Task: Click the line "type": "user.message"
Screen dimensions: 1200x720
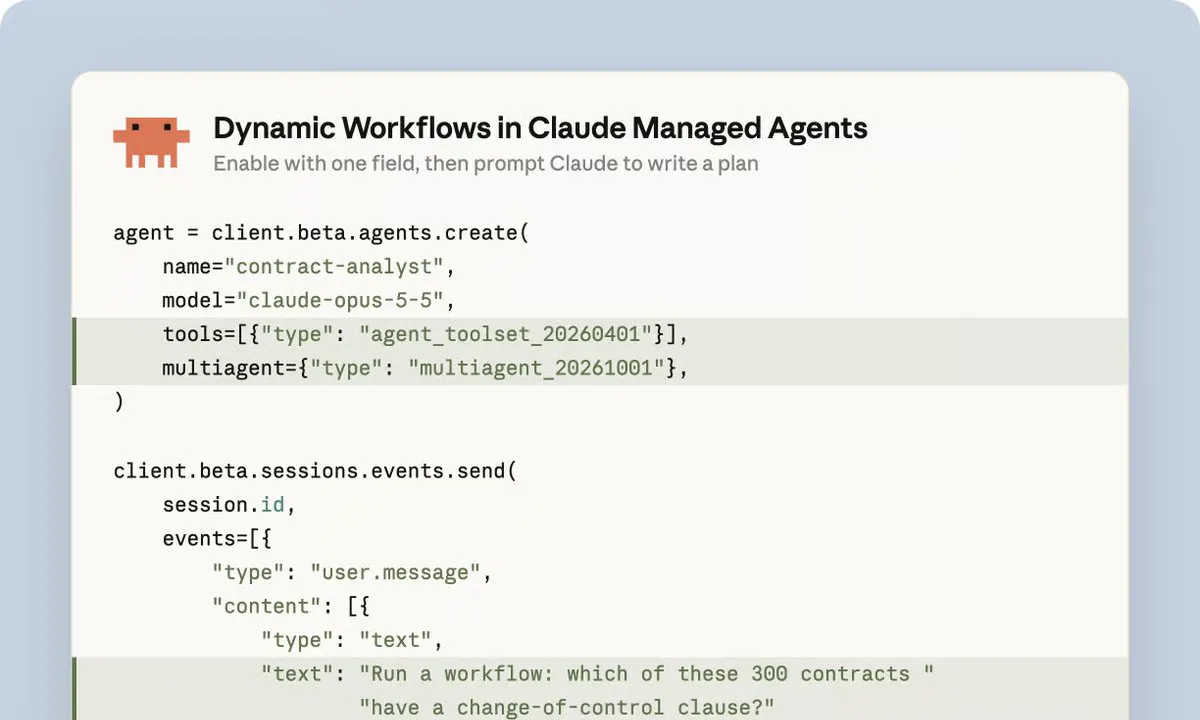Action: 352,573
